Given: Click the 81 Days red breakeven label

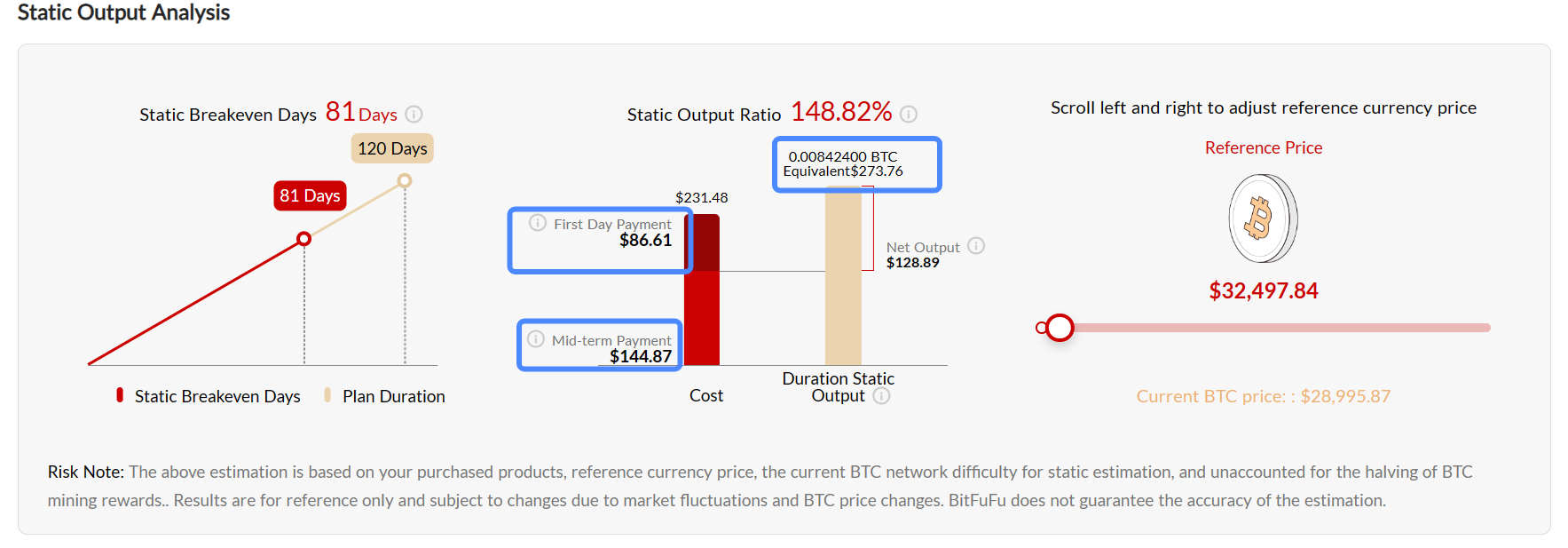Looking at the screenshot, I should coord(310,195).
